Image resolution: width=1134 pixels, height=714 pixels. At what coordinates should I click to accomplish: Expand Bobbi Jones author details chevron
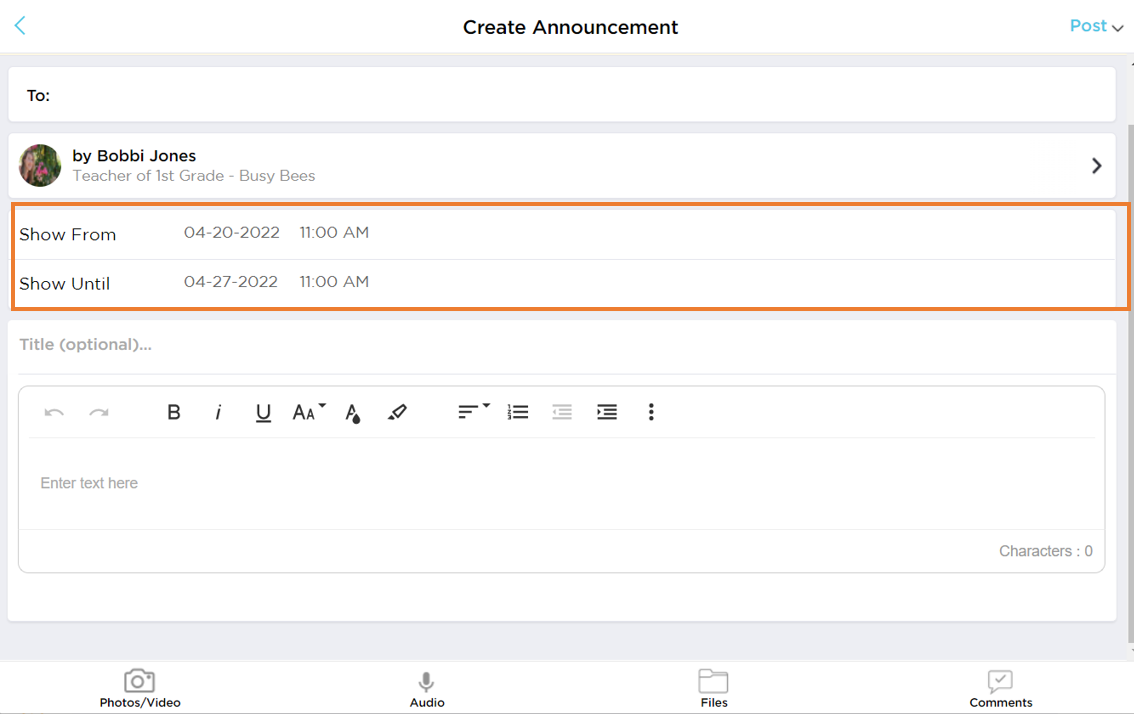(1096, 165)
